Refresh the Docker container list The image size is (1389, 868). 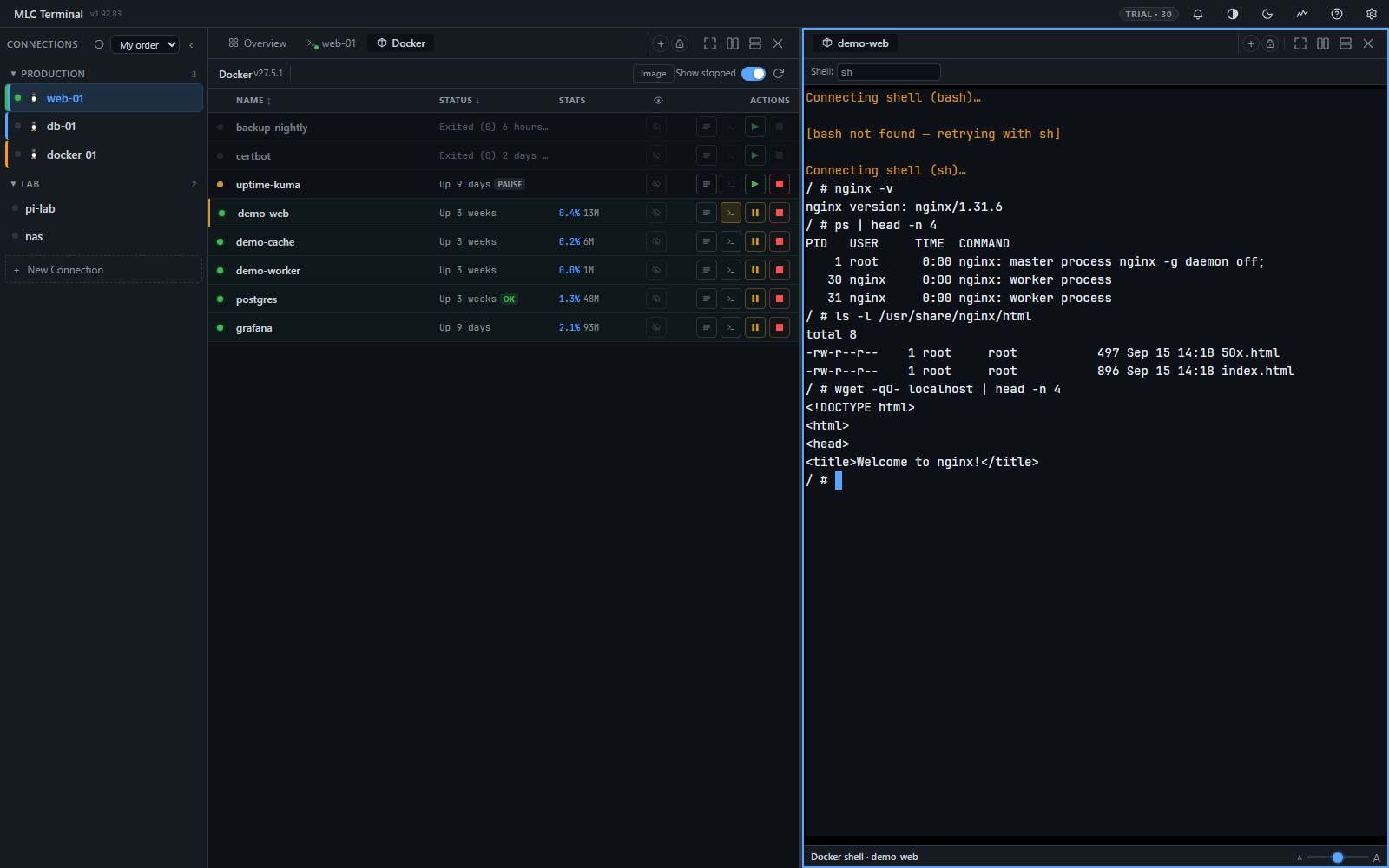click(x=779, y=74)
